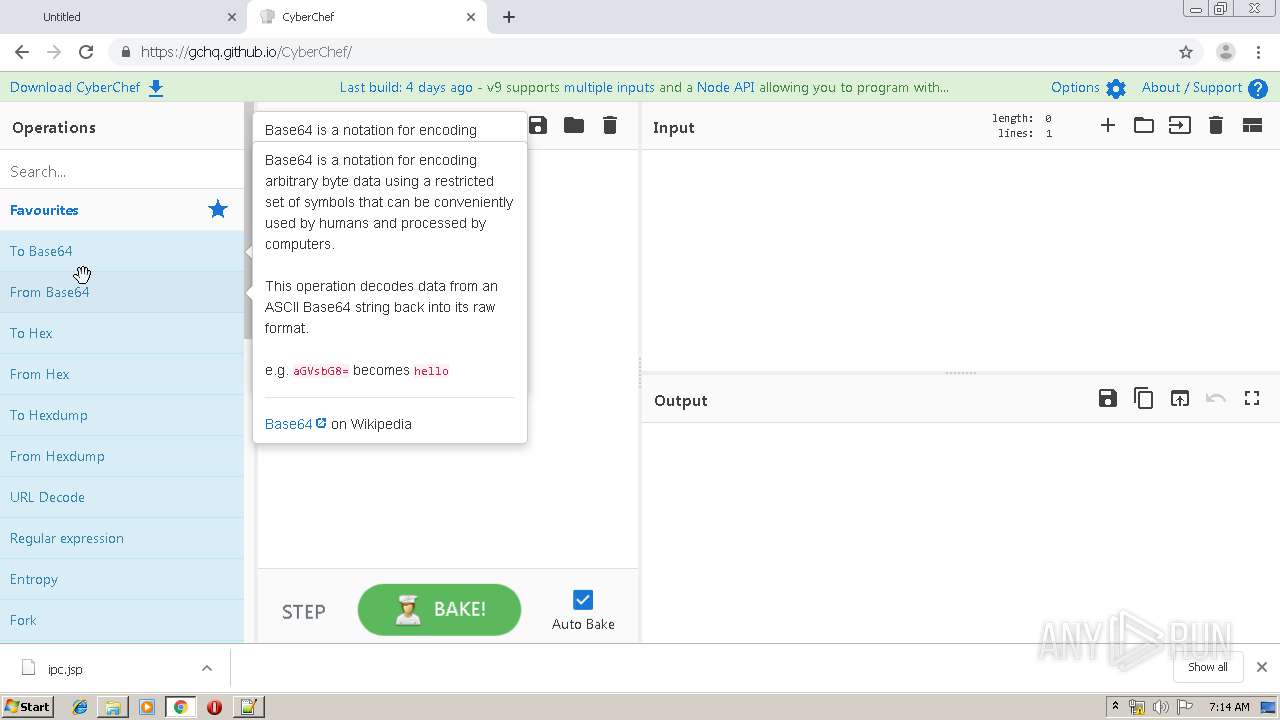Viewport: 1280px width, 720px height.
Task: Add a new input tab
Action: tap(1108, 125)
